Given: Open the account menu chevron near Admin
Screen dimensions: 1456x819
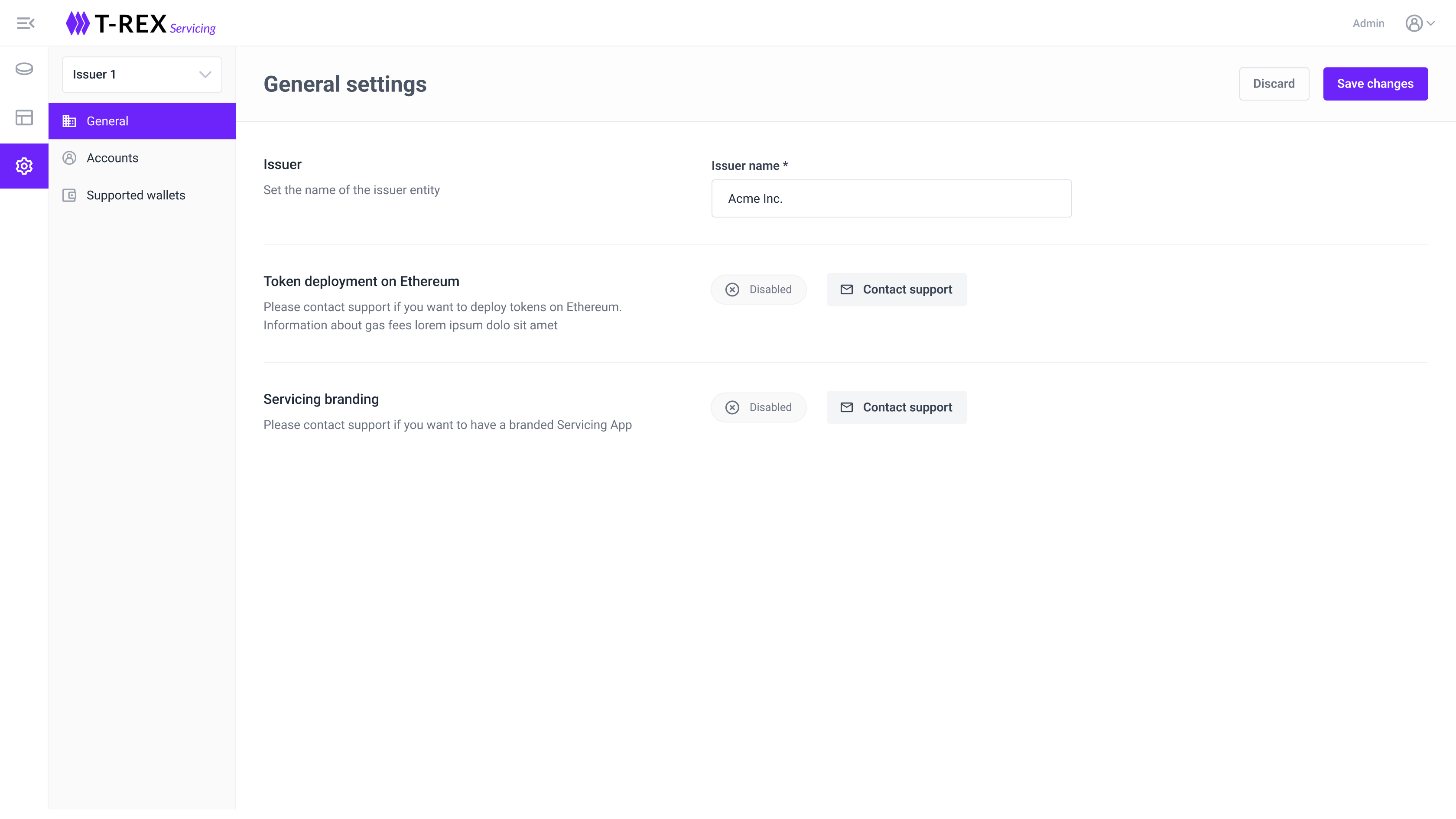Looking at the screenshot, I should (x=1431, y=23).
